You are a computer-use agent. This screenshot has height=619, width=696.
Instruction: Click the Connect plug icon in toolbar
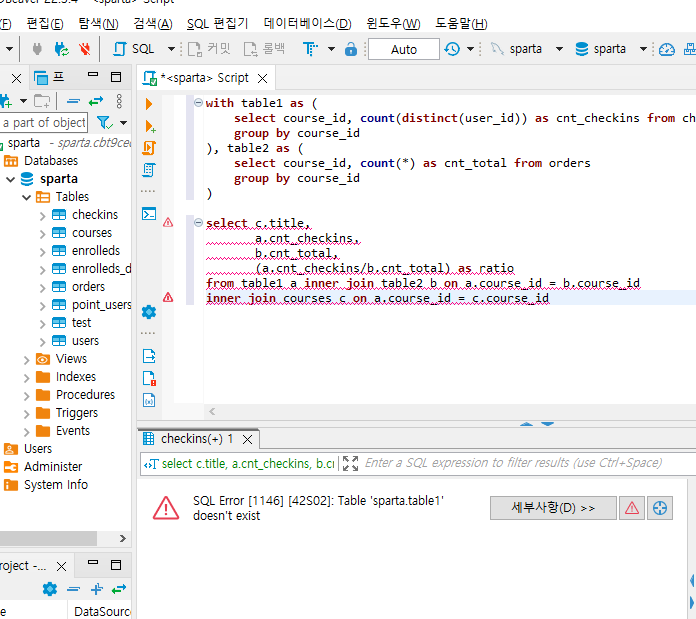coord(37,49)
